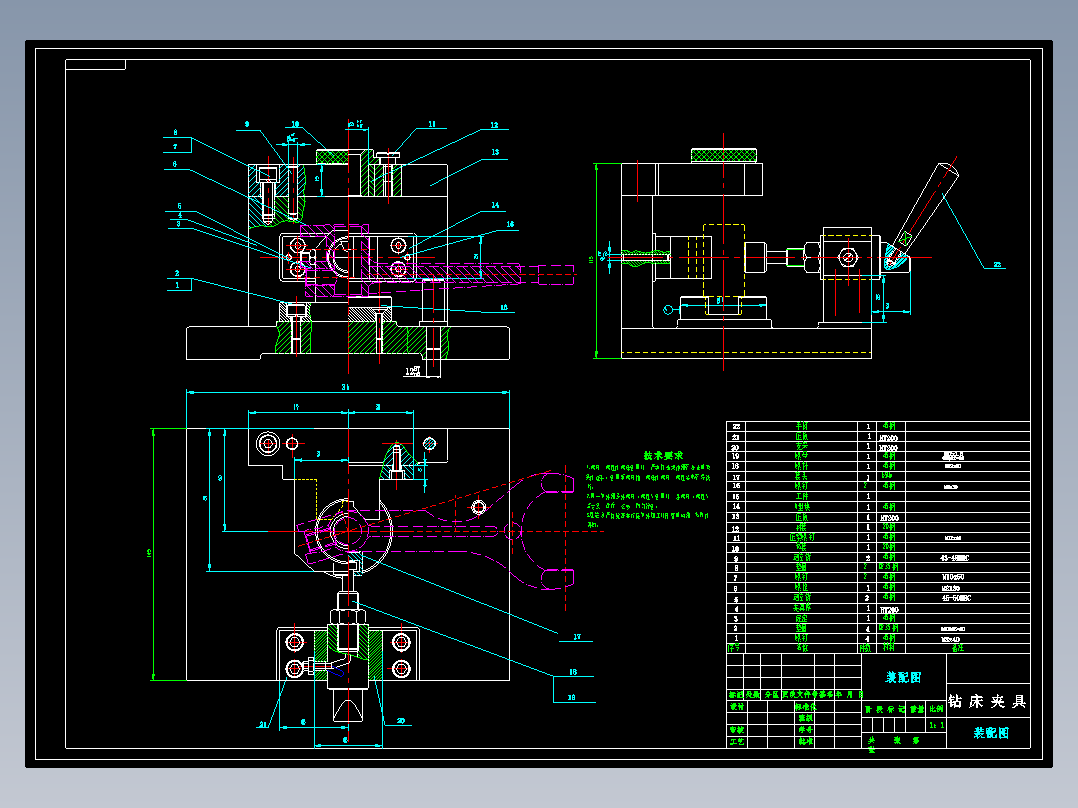
Task: Select balloon label 9 in front view
Action: click(x=247, y=124)
